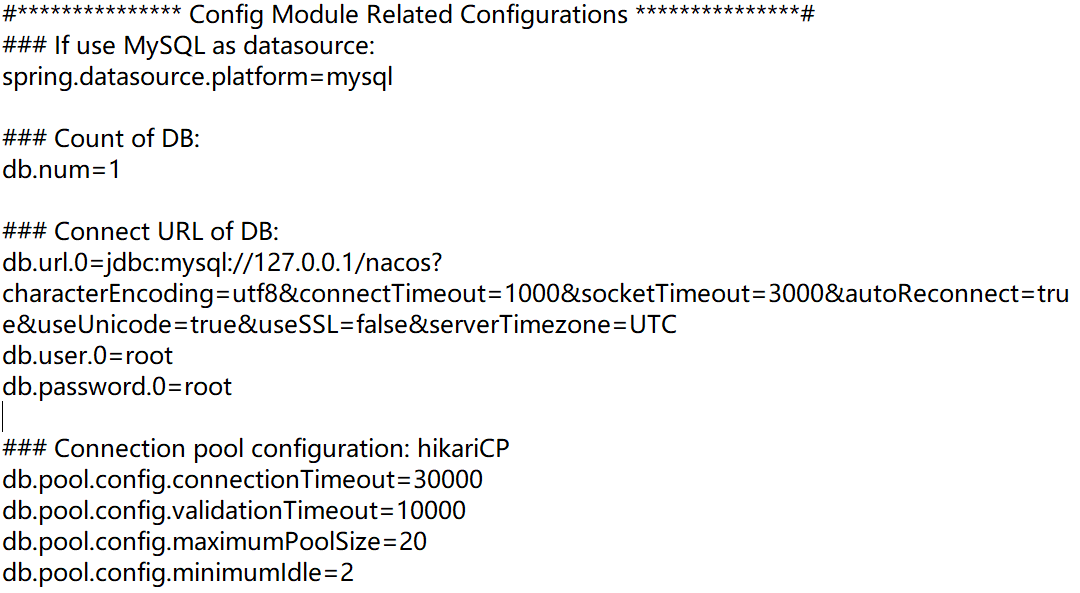Image resolution: width=1080 pixels, height=593 pixels.
Task: Place cursor on spring.datasource.platform=mysql line
Action: click(x=198, y=77)
